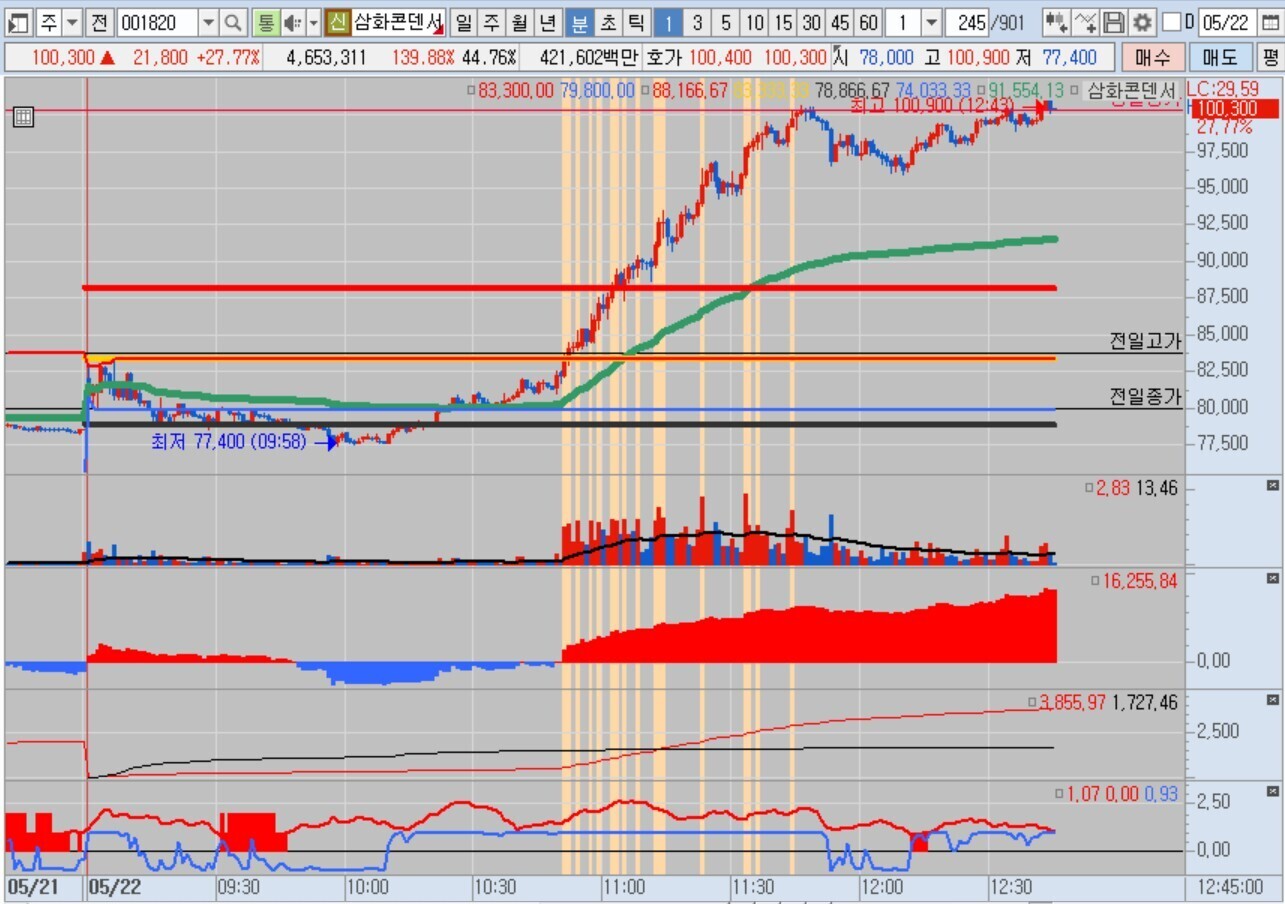Click the data grid icon on chart
Screen dimensions: 1285x904
tap(23, 118)
